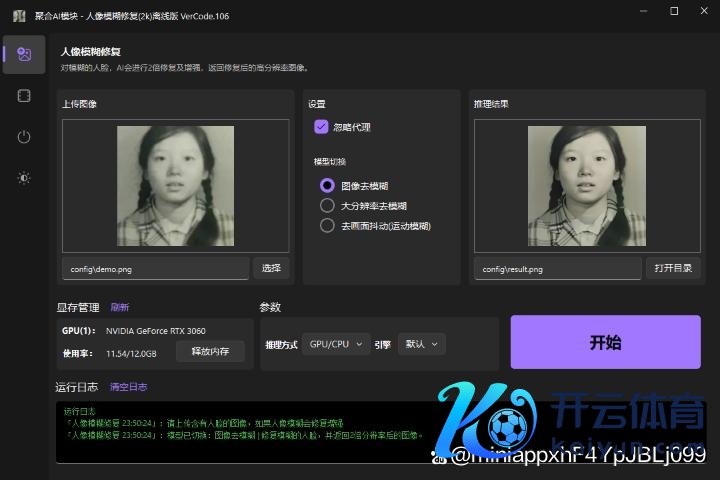
Task: Click the film-frame icon in sidebar
Action: 24,95
